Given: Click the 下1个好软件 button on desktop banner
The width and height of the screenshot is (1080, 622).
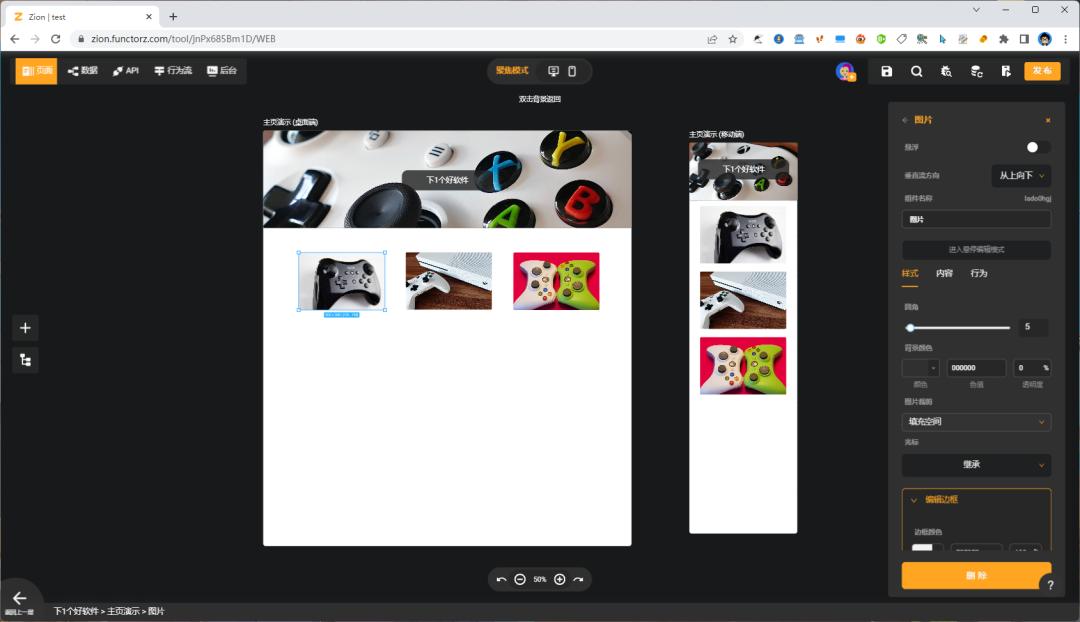Looking at the screenshot, I should click(x=446, y=180).
